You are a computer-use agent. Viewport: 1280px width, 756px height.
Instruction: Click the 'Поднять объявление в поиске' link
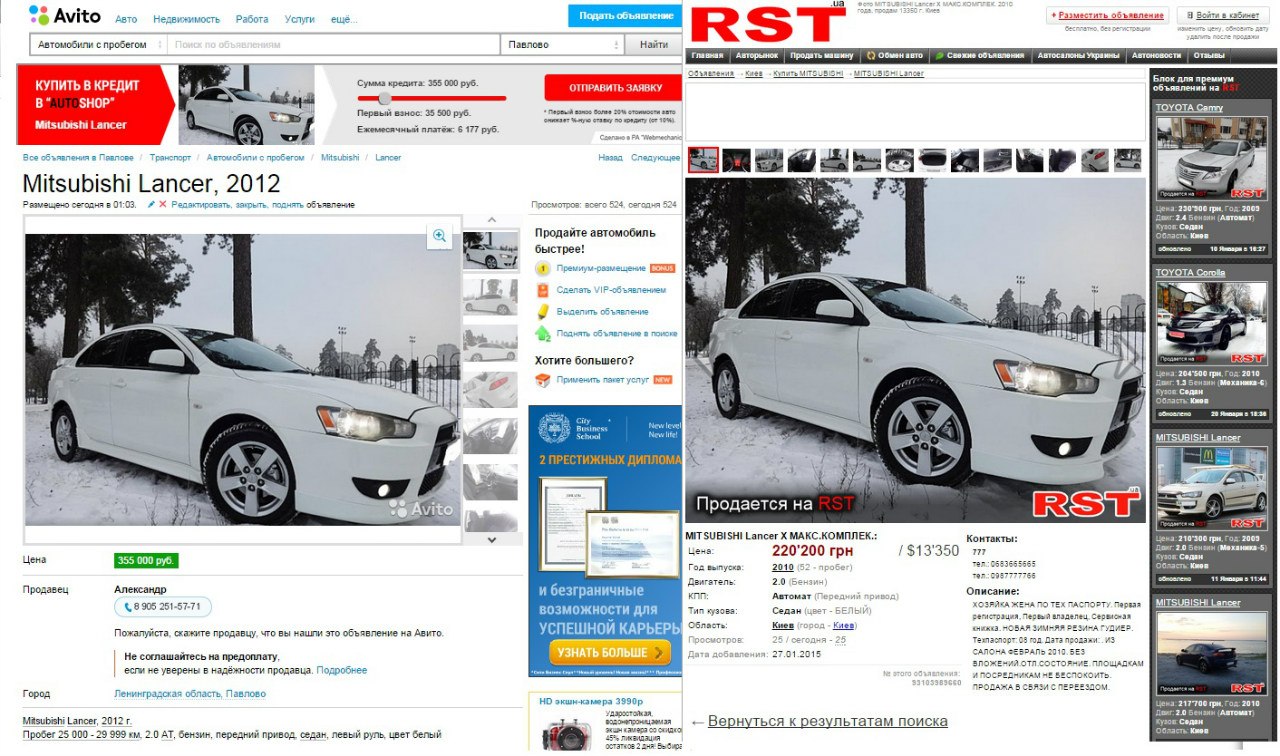[x=617, y=334]
